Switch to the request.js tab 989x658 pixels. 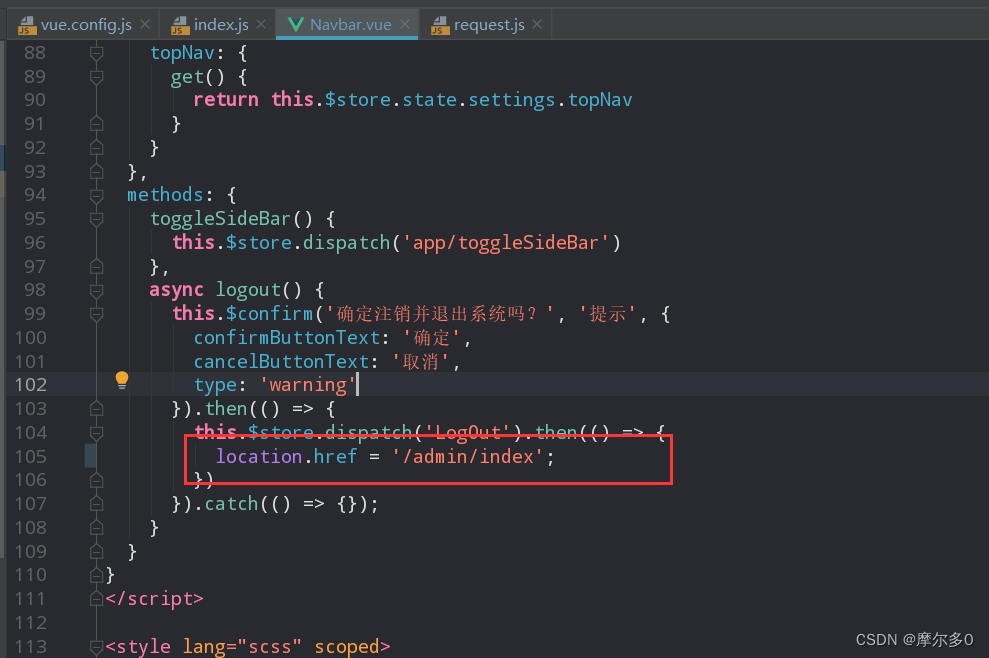(489, 25)
